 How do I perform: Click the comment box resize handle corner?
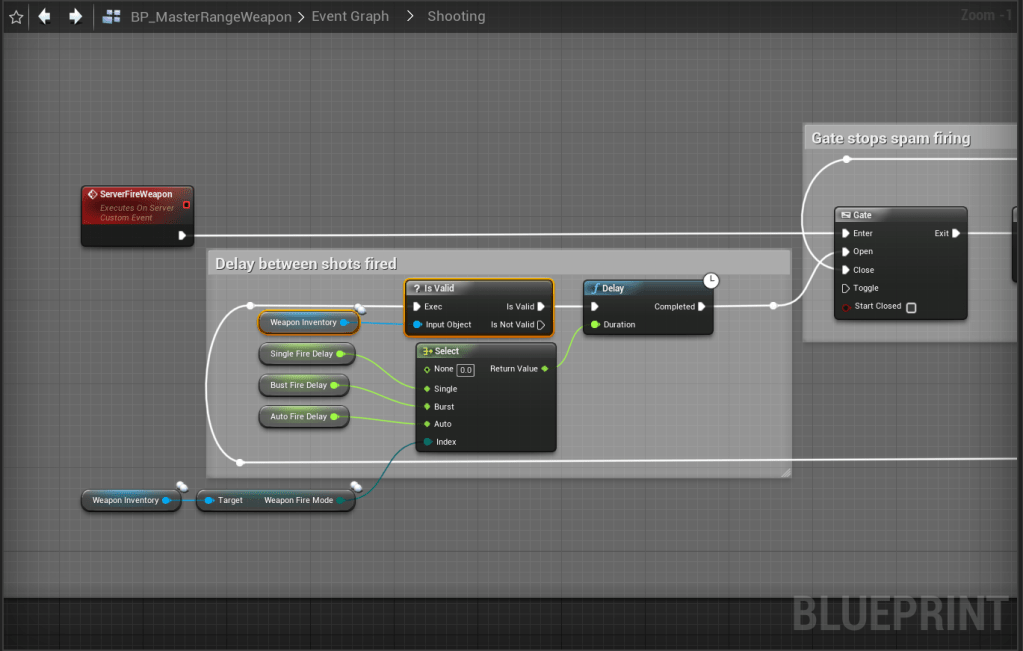click(x=786, y=473)
